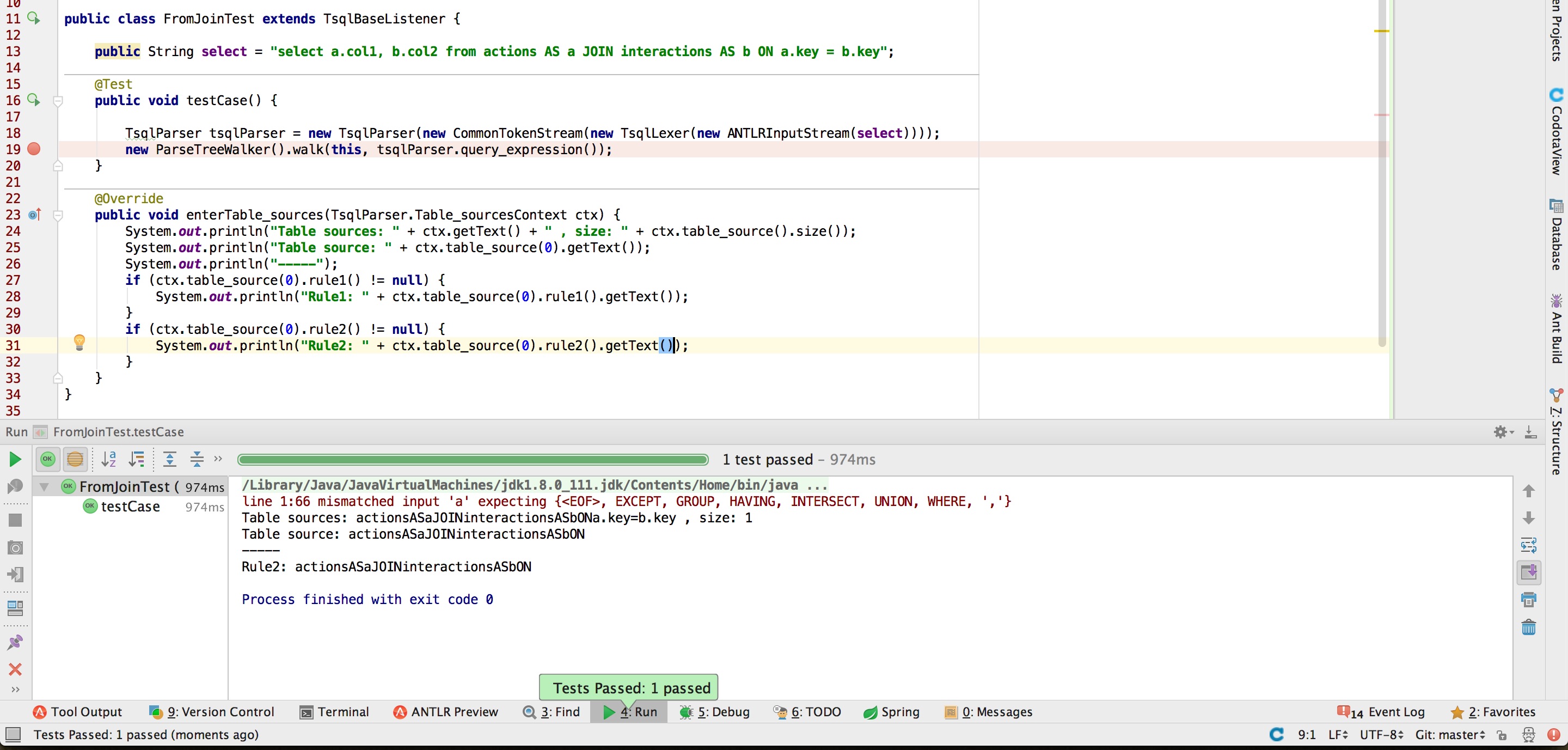Click the green test progress bar
The width and height of the screenshot is (1568, 750).
473,459
